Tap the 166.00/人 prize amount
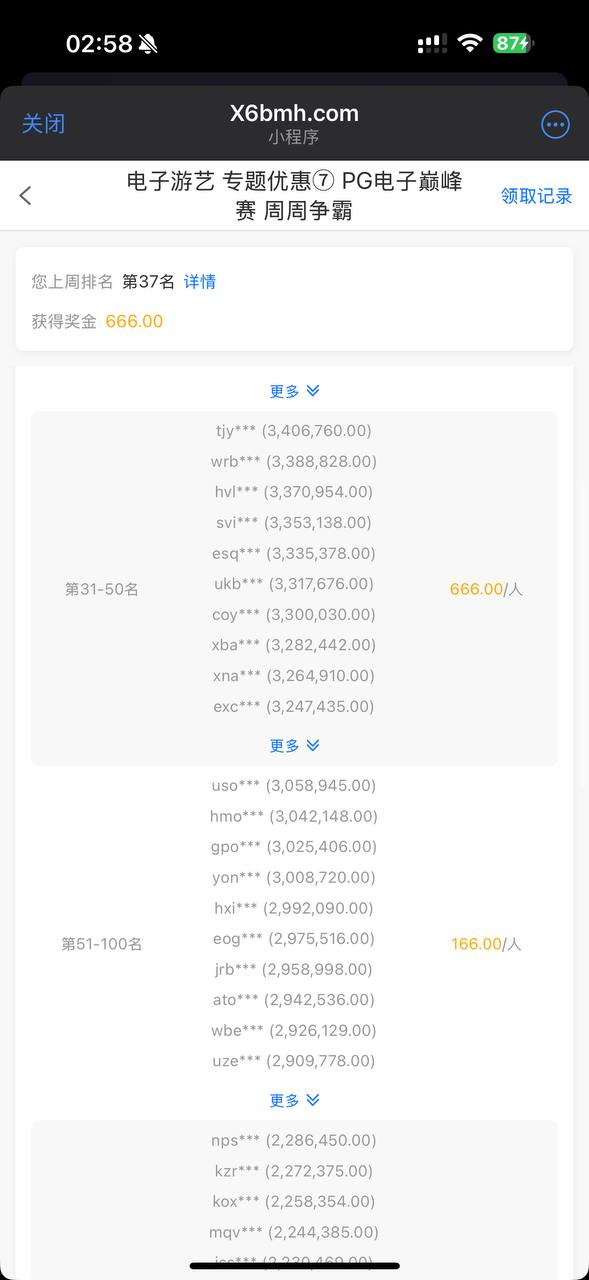 486,943
